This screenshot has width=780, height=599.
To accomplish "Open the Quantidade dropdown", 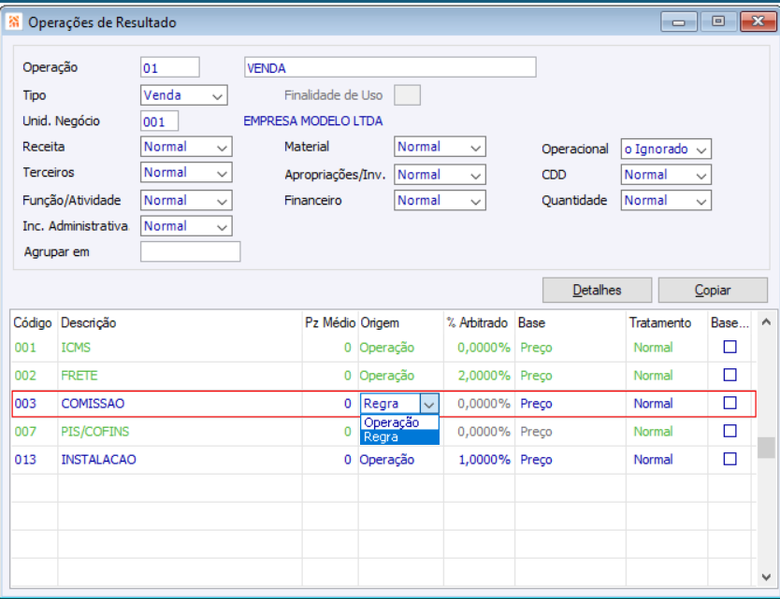I will [666, 200].
